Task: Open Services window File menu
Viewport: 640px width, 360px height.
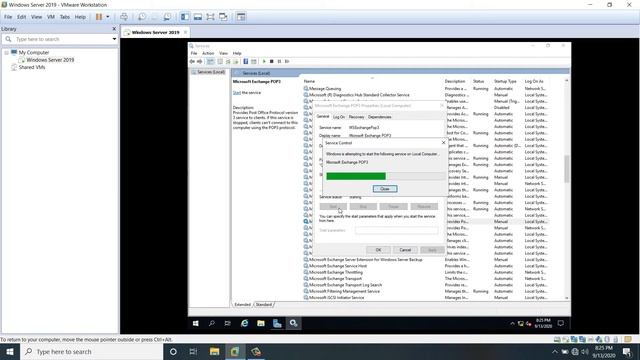Action: (194, 53)
